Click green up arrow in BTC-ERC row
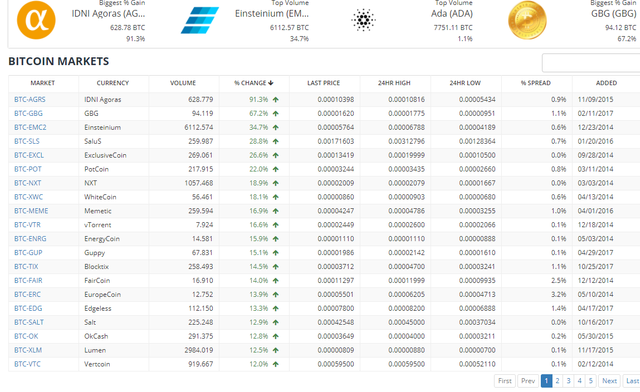Image resolution: width=640 pixels, height=392 pixels. coord(276,294)
